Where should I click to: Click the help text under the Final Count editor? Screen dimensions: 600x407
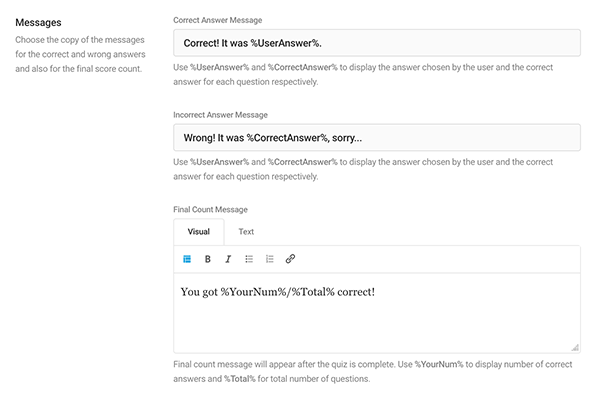374,372
